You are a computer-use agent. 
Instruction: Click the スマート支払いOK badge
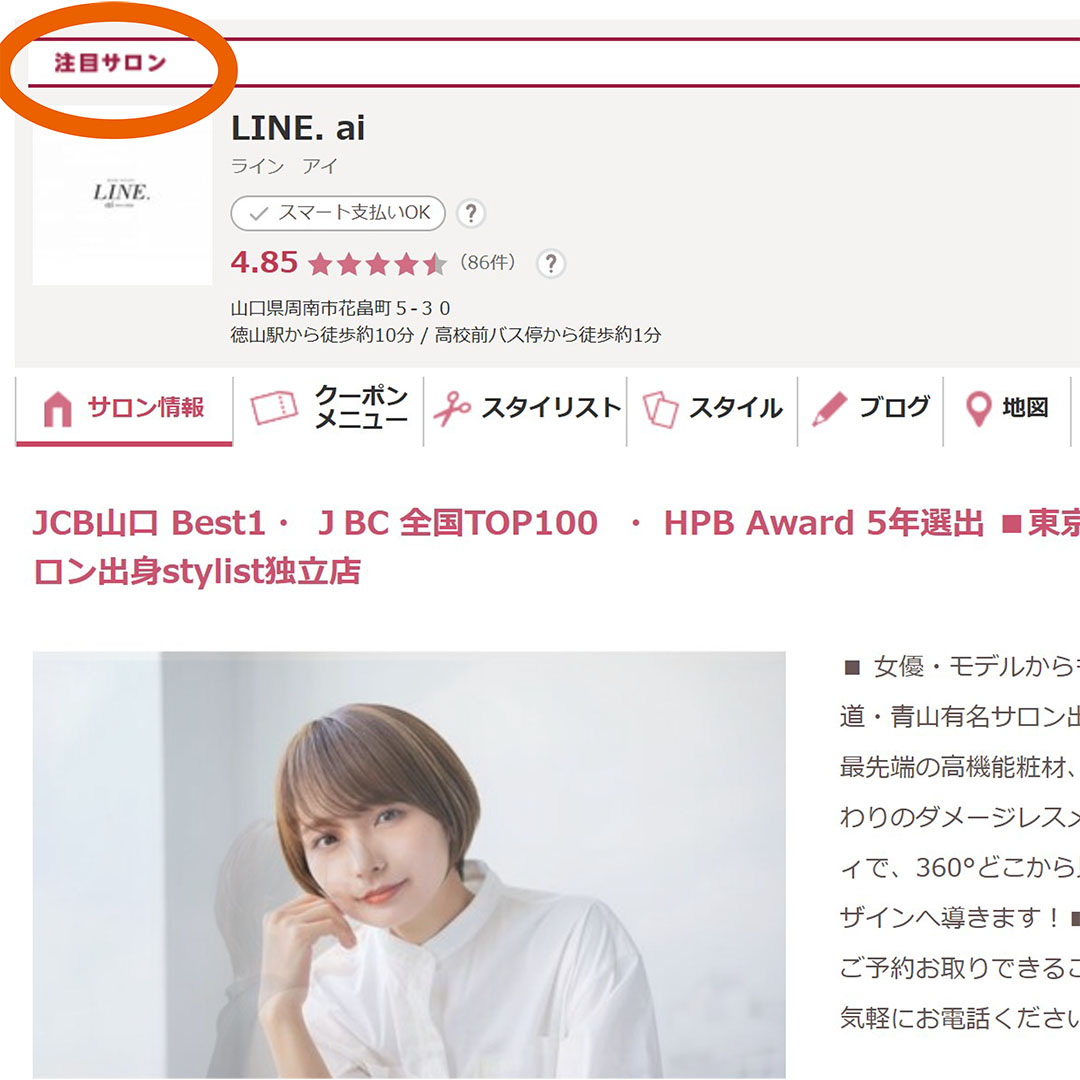tap(338, 213)
